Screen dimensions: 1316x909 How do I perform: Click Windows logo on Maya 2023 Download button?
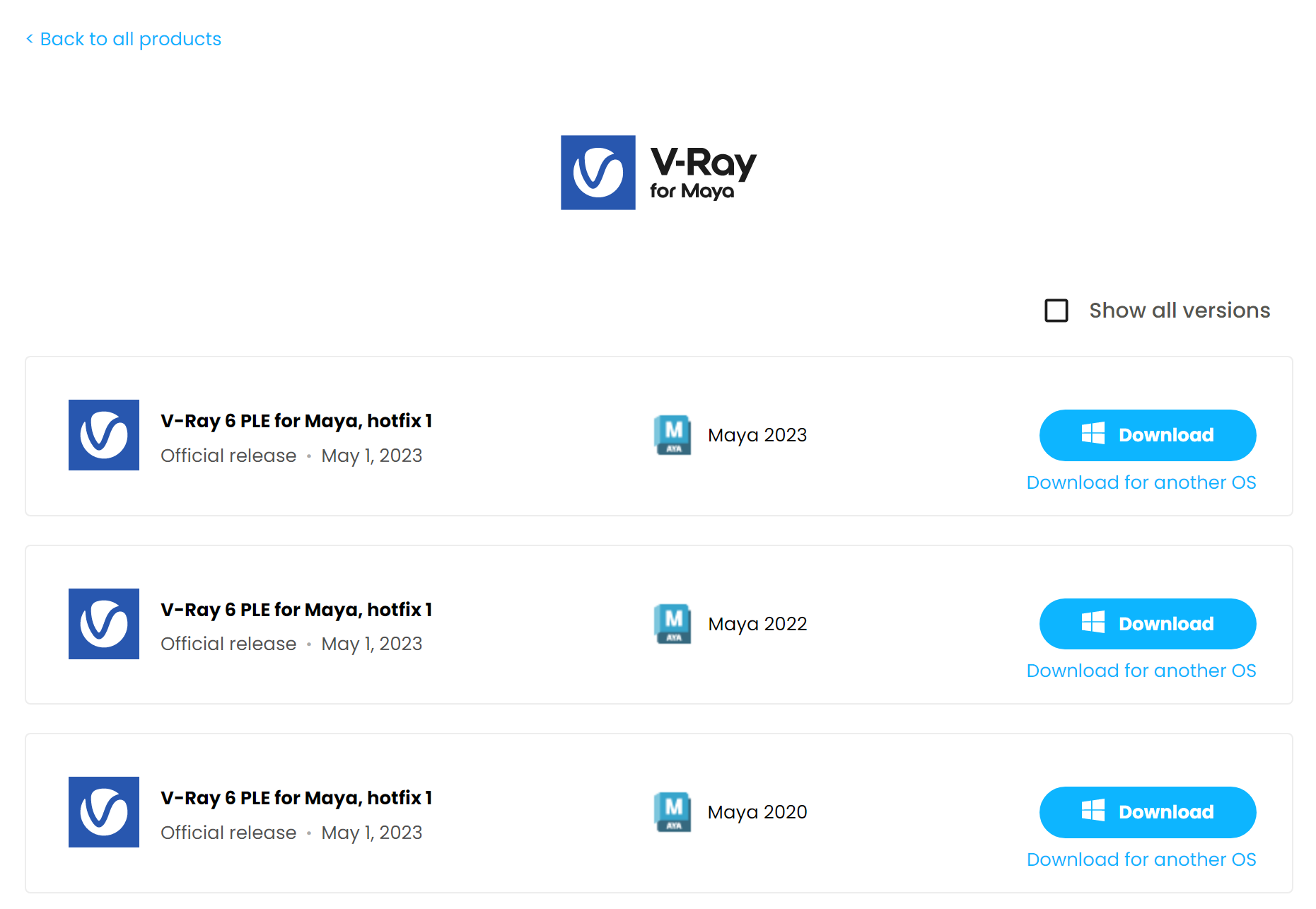pyautogui.click(x=1093, y=434)
